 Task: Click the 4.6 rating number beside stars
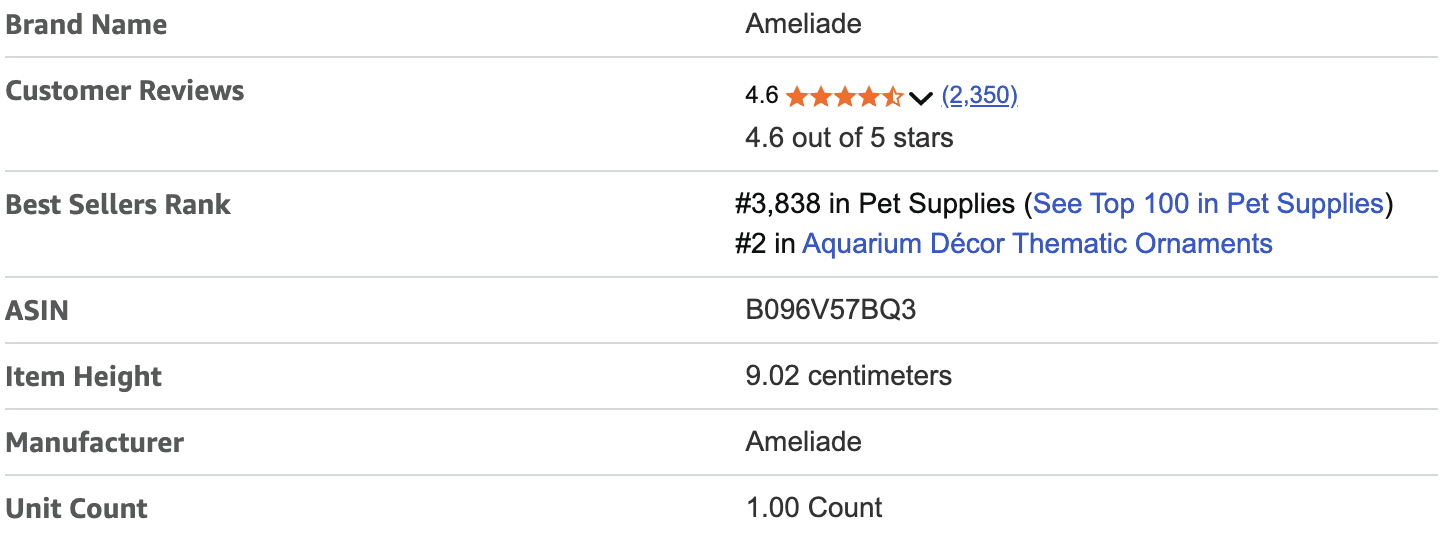(761, 96)
